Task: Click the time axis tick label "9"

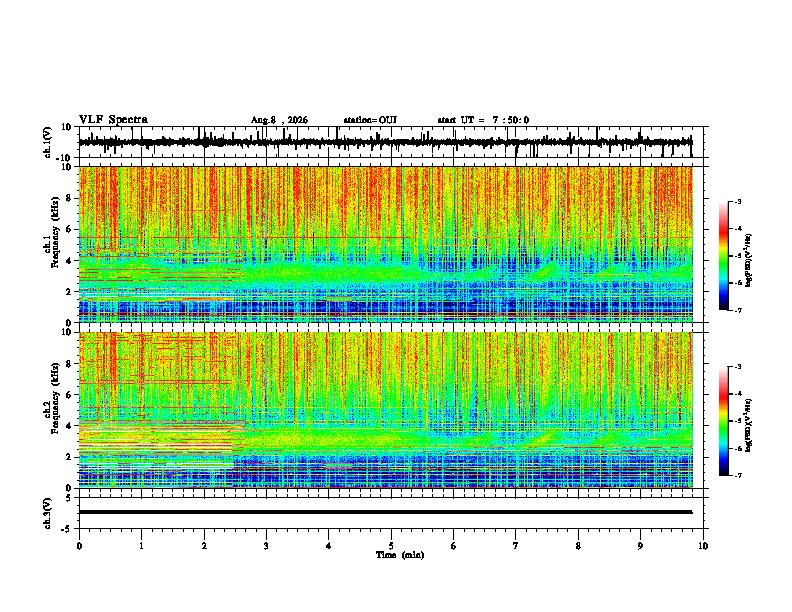Action: click(x=640, y=546)
